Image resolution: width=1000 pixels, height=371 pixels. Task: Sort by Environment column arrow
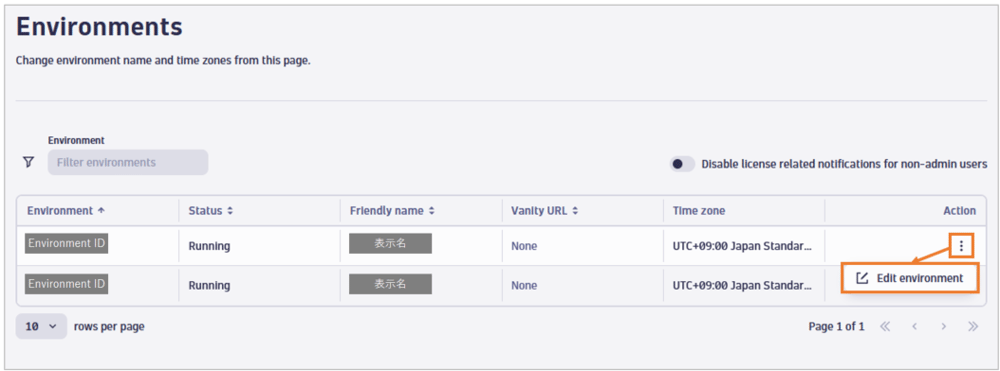click(x=99, y=210)
